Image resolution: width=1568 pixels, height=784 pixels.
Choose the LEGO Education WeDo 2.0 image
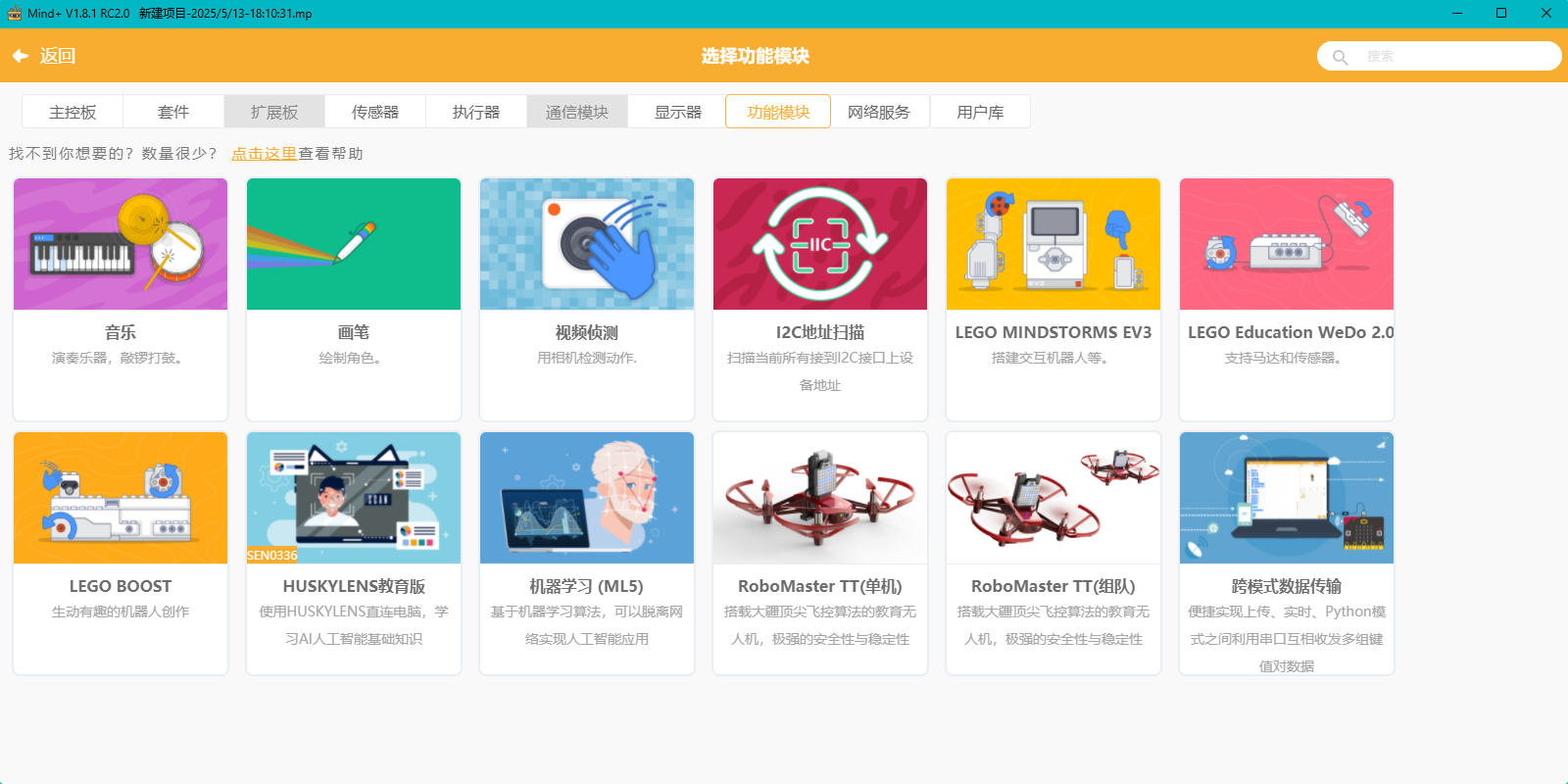tap(1287, 244)
